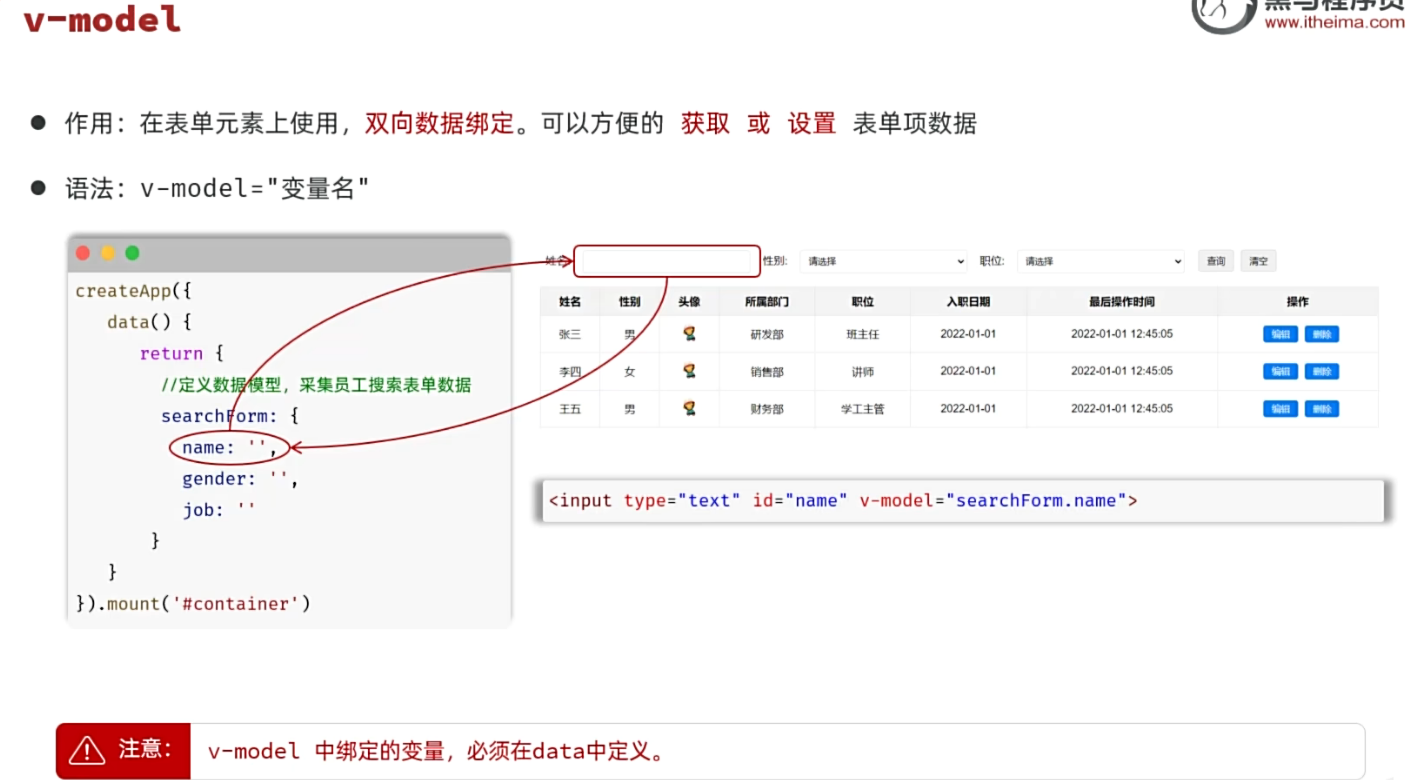Image resolution: width=1411 pixels, height=780 pixels.
Task: Click 编辑 in 李四's row
Action: (1279, 371)
